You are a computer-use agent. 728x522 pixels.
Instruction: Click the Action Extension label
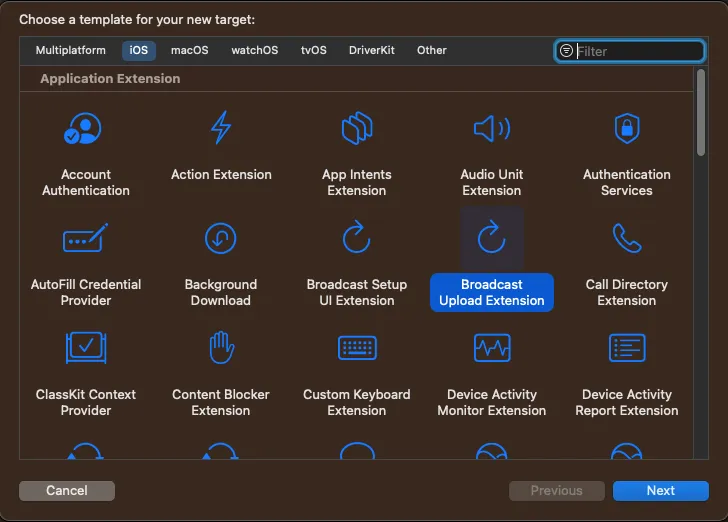tap(221, 175)
